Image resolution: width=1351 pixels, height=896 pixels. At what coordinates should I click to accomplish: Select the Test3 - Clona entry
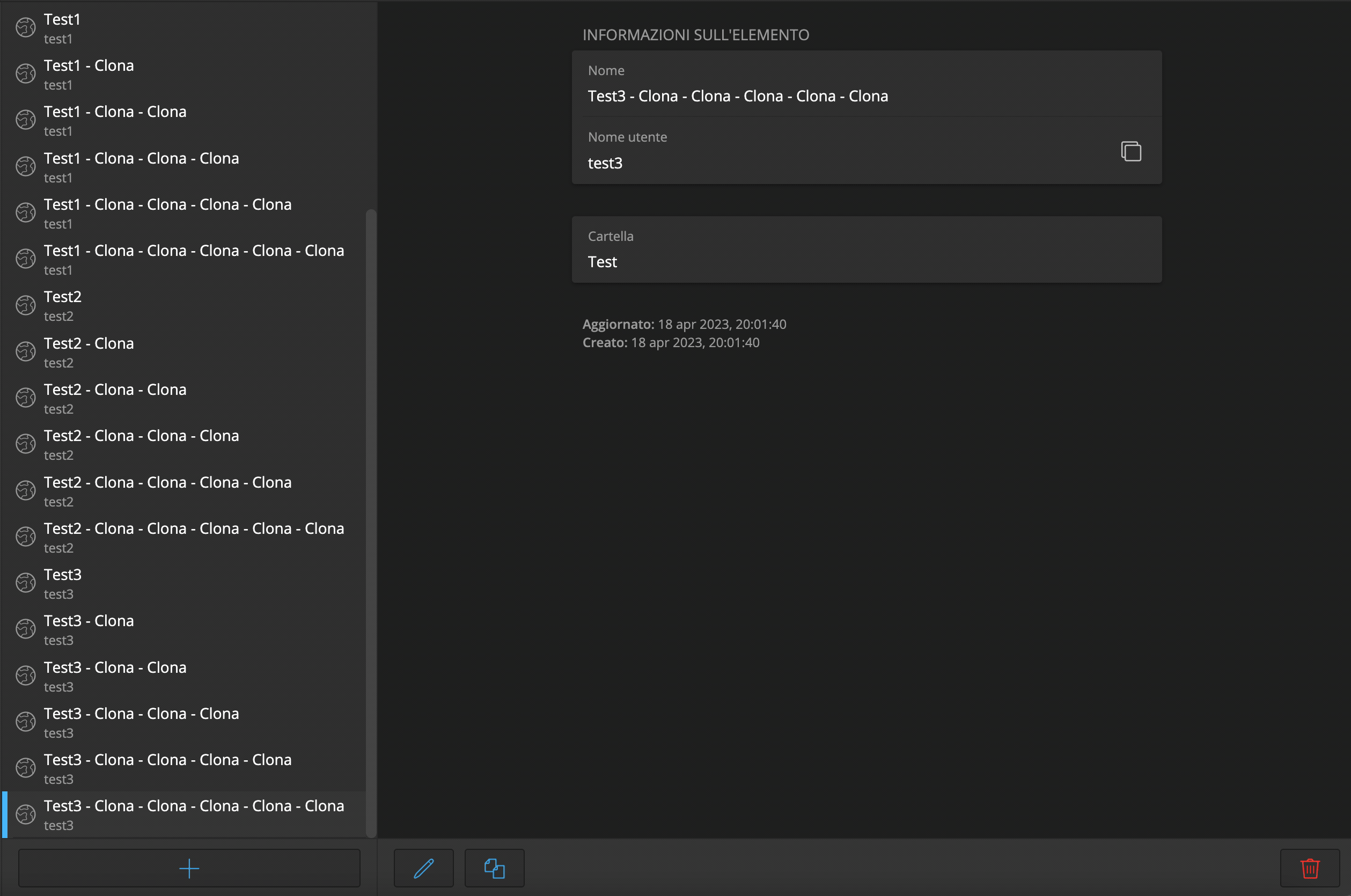[x=172, y=629]
